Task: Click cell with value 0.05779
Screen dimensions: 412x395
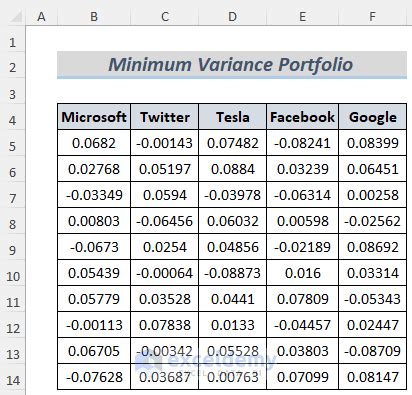Action: (x=94, y=299)
